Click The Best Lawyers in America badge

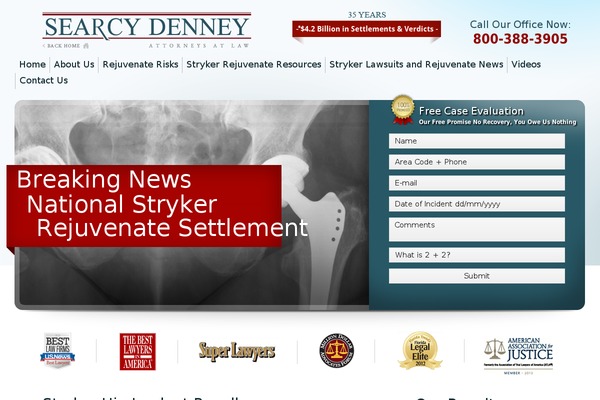(138, 351)
